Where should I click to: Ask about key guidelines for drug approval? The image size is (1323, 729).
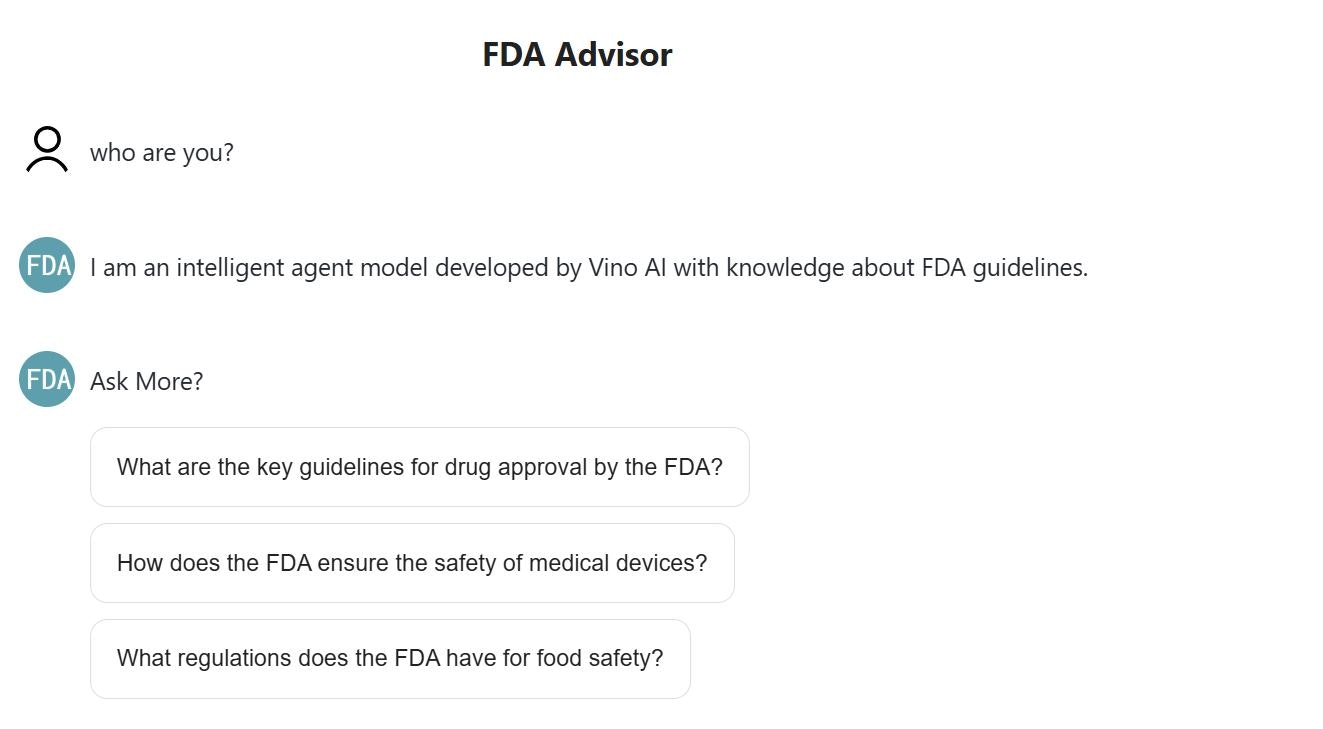419,466
